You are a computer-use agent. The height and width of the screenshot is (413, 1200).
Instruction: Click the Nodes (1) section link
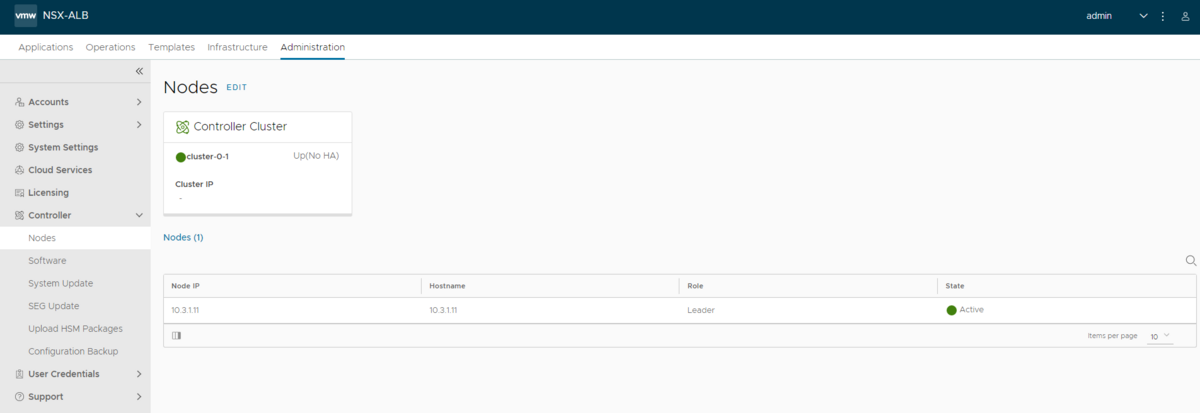point(183,238)
